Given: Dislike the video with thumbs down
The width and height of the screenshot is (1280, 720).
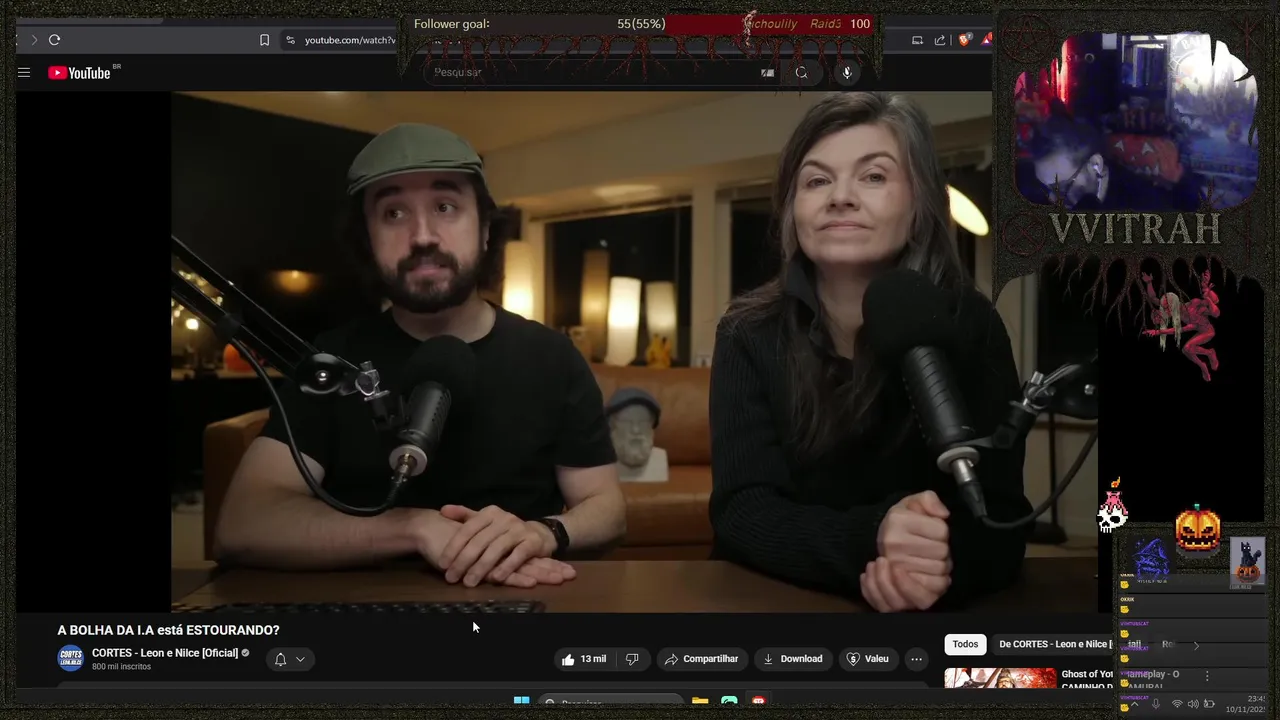Looking at the screenshot, I should 632,659.
